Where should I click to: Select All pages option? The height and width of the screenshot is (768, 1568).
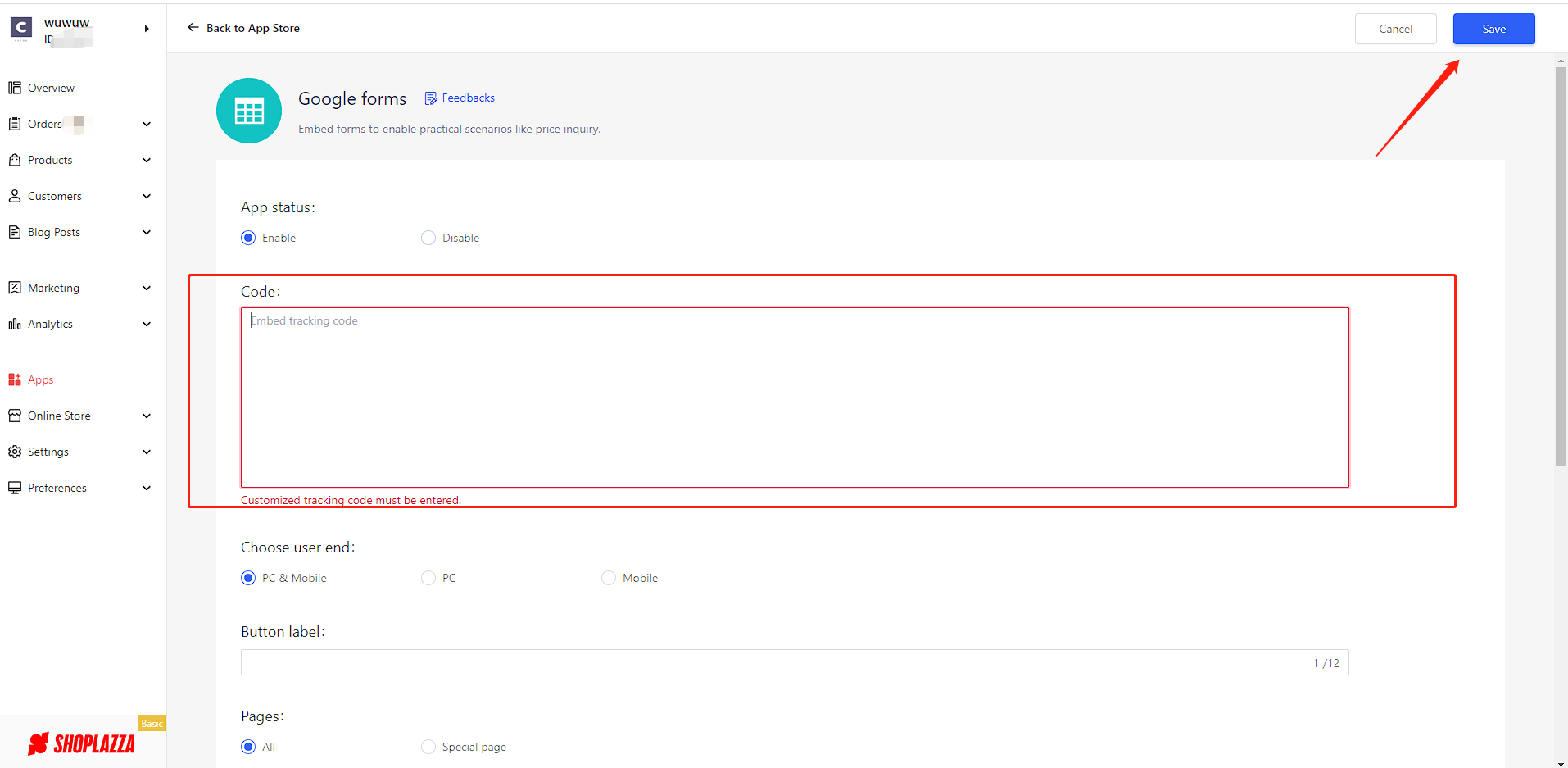coord(248,747)
